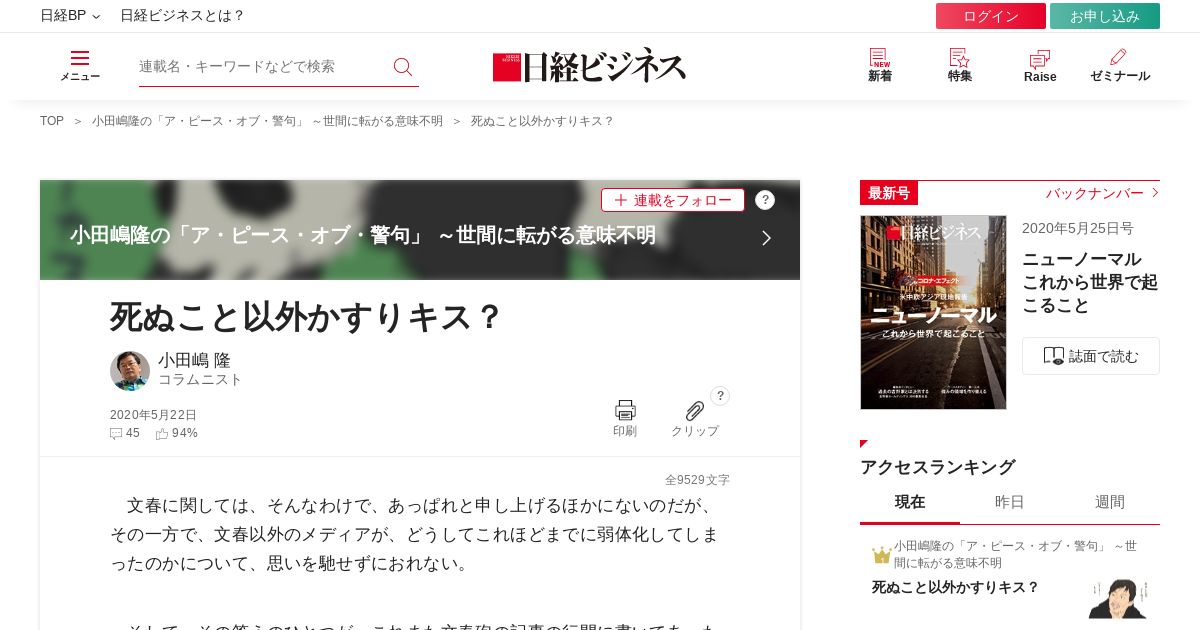Click ranking series name link text
The image size is (1200, 630).
[x=1015, y=554]
